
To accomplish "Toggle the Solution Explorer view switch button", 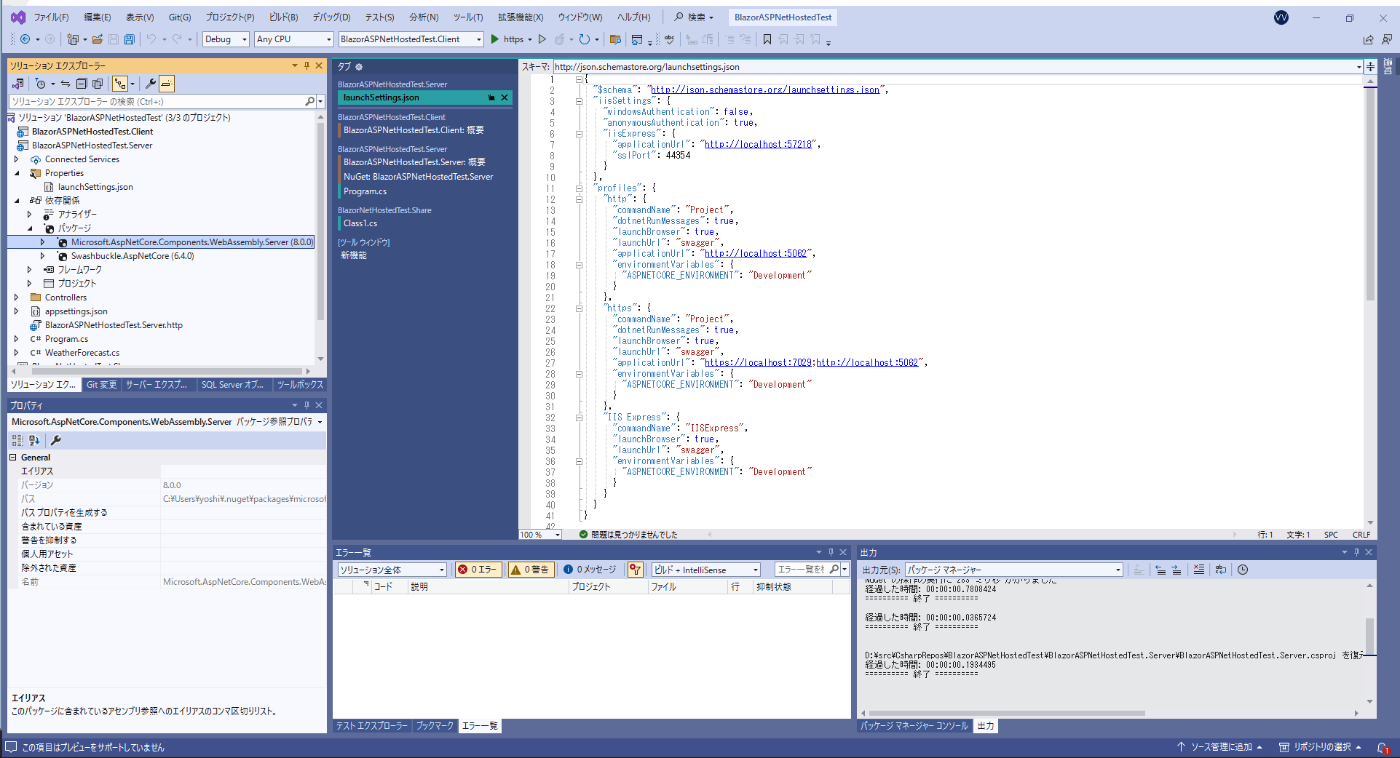I will point(18,84).
